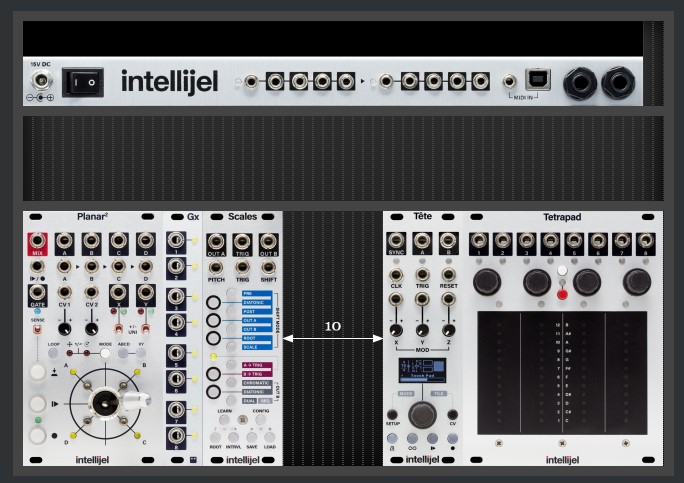
Task: Click the SETUP button on Tête
Action: [392, 414]
